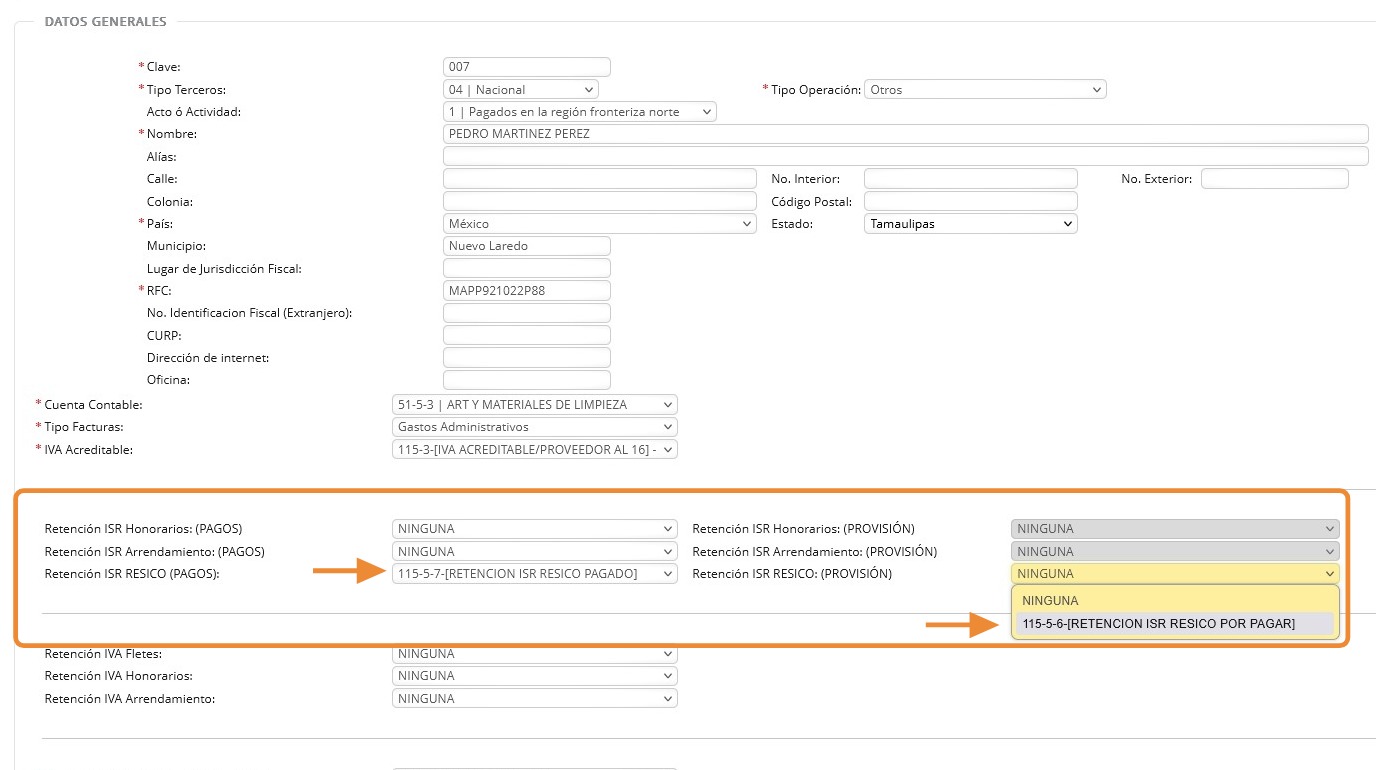Click the RFC field with MAPP921022P88
1376x770 pixels.
click(527, 290)
